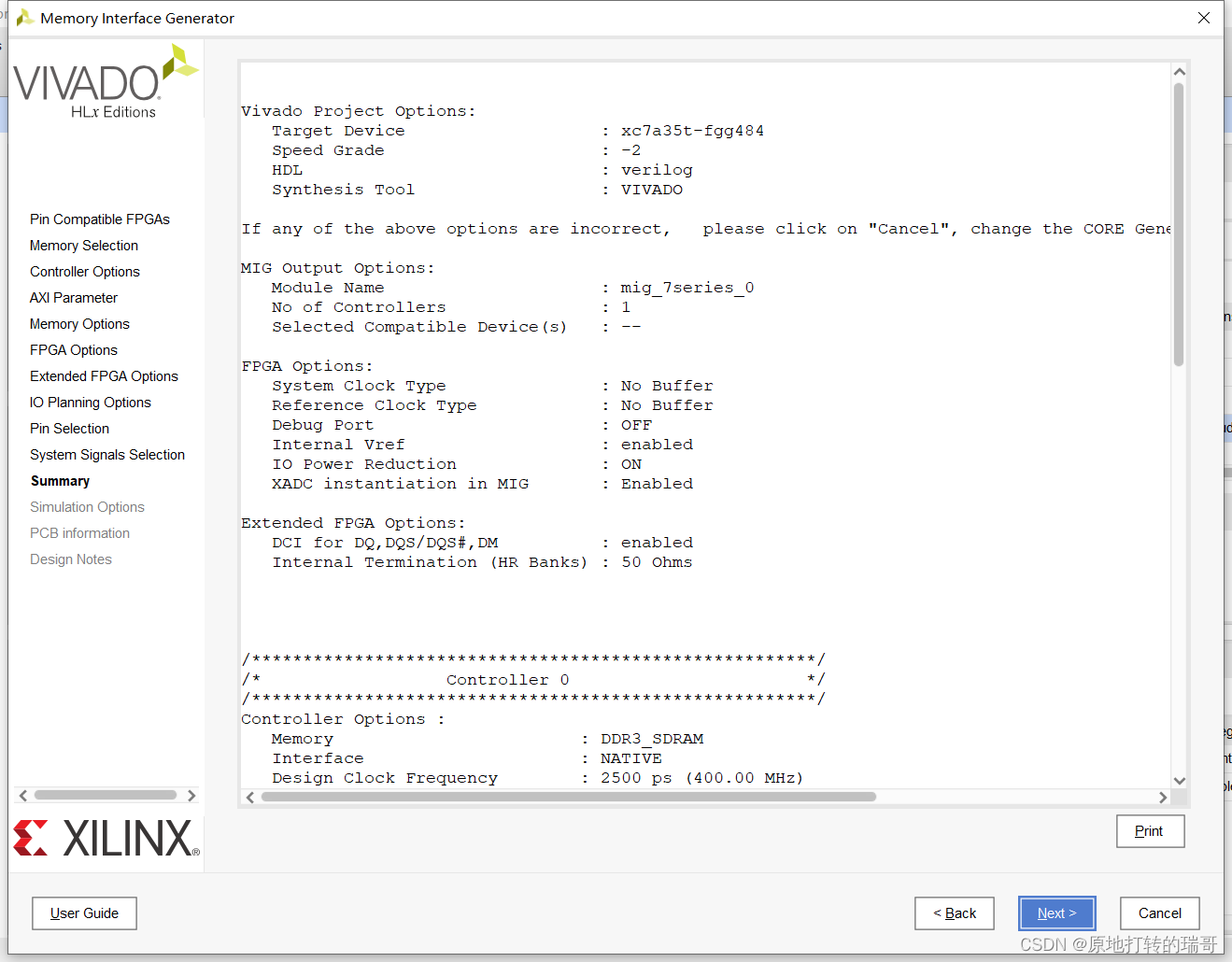Click summary scroll up arrow
Image resolution: width=1232 pixels, height=962 pixels.
pyautogui.click(x=1180, y=72)
